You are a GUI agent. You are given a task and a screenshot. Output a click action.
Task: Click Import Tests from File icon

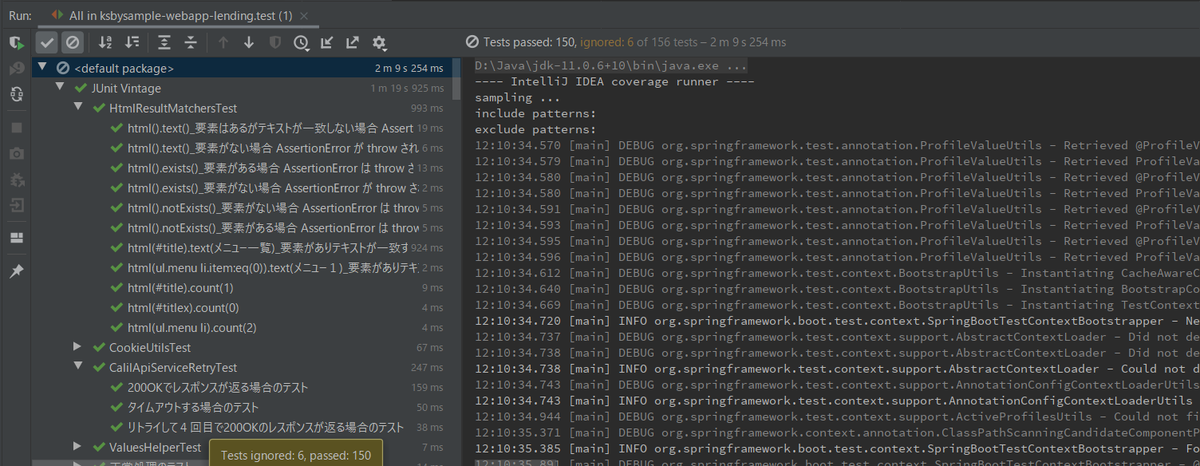(327, 42)
